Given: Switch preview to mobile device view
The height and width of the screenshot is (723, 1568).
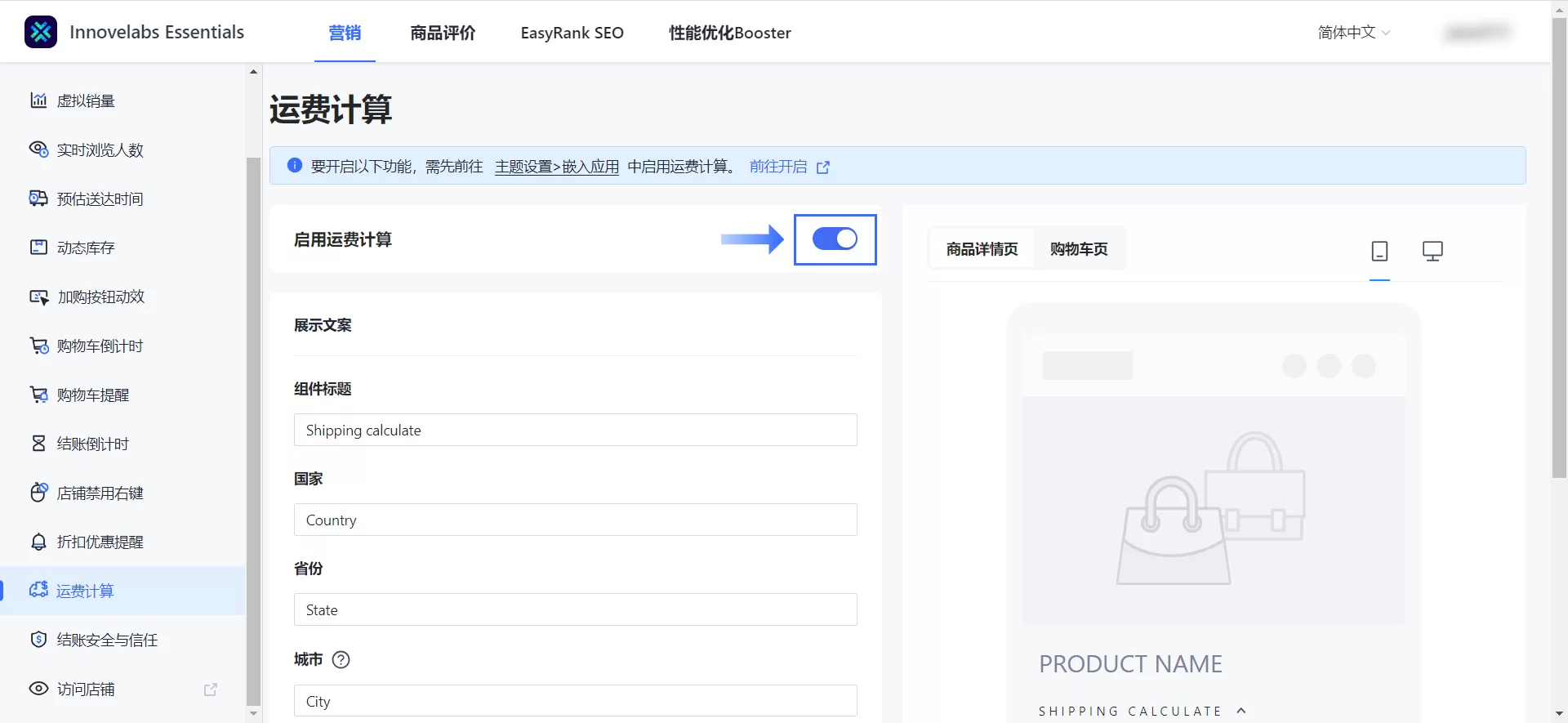Looking at the screenshot, I should coord(1379,251).
